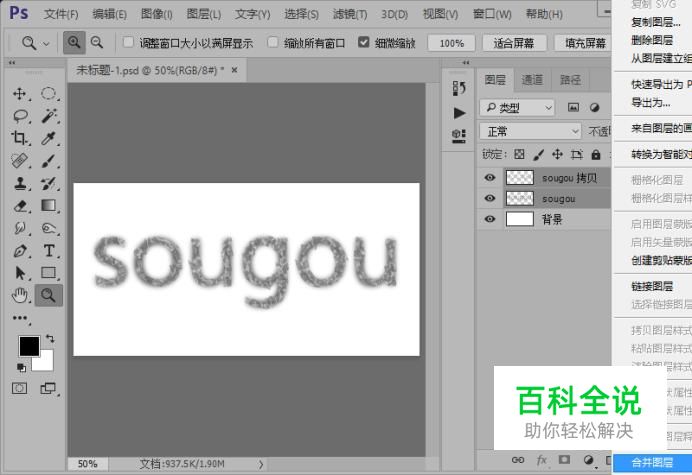The image size is (692, 475).
Task: Select the Brush tool
Action: (48, 161)
